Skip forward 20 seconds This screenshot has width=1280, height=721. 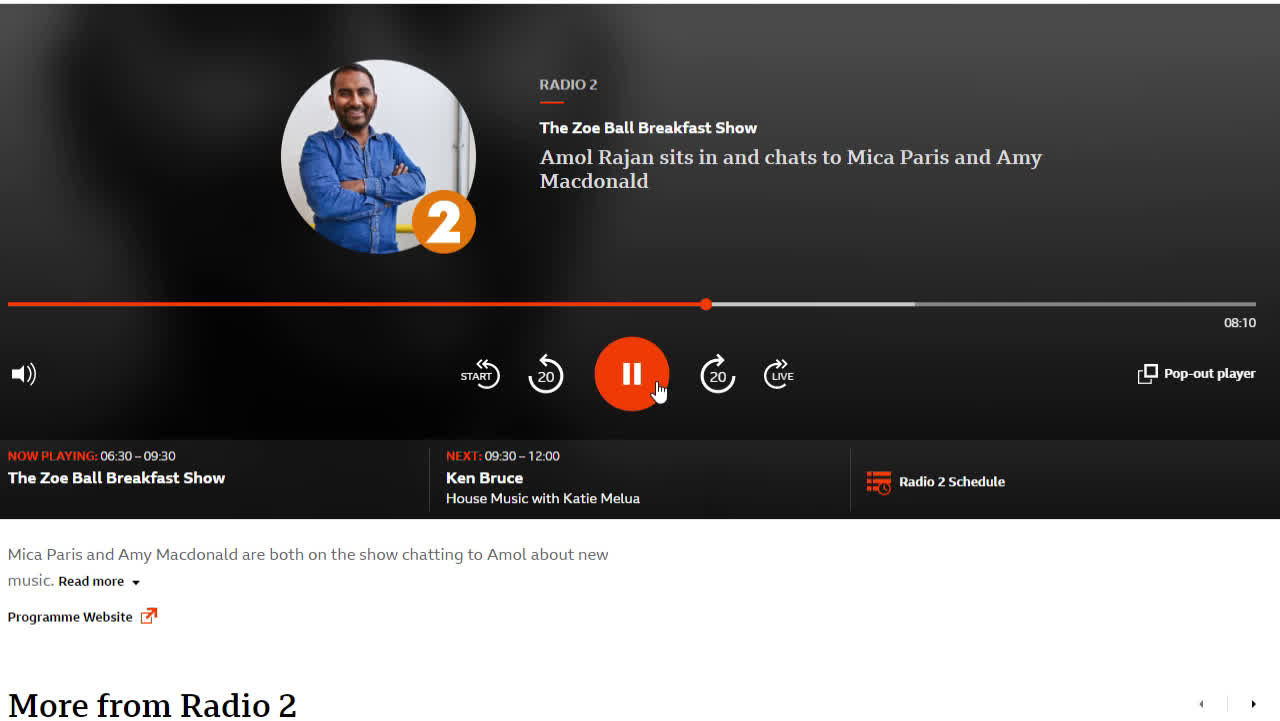pyautogui.click(x=717, y=374)
